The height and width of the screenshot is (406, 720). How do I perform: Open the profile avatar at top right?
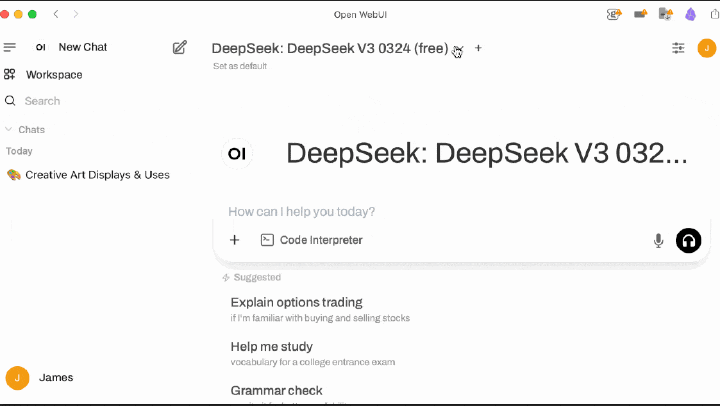(706, 47)
